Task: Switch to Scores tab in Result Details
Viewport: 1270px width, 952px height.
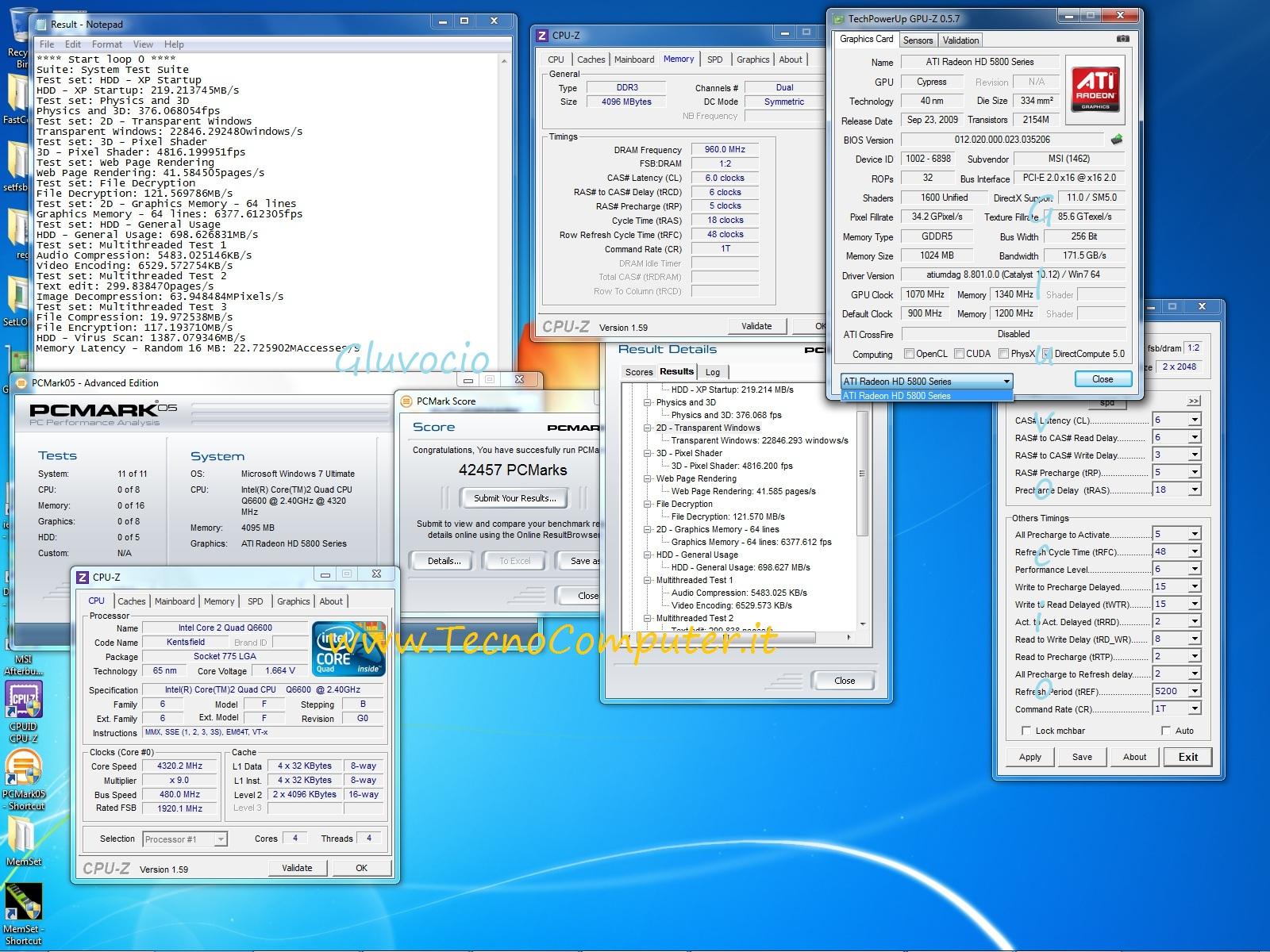Action: [638, 372]
